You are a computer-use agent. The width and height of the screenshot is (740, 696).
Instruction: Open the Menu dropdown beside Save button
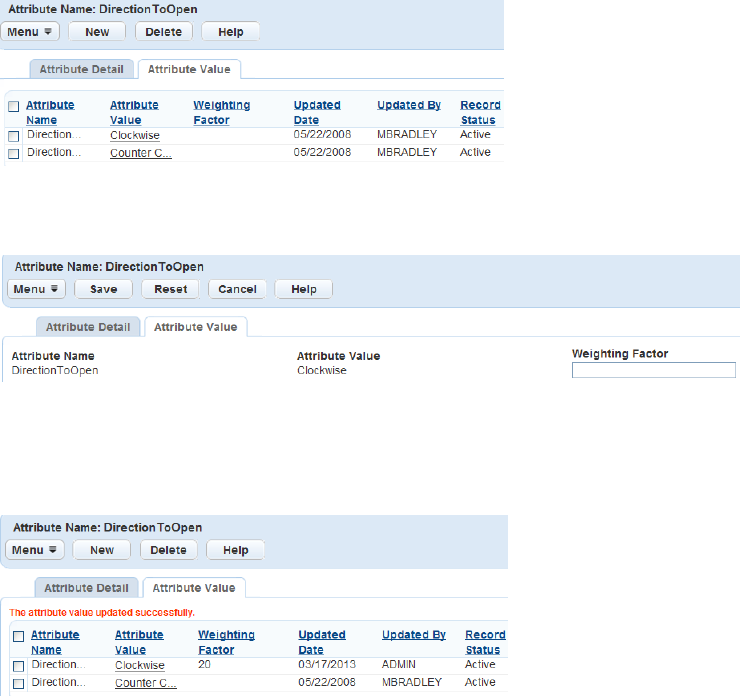pos(36,289)
